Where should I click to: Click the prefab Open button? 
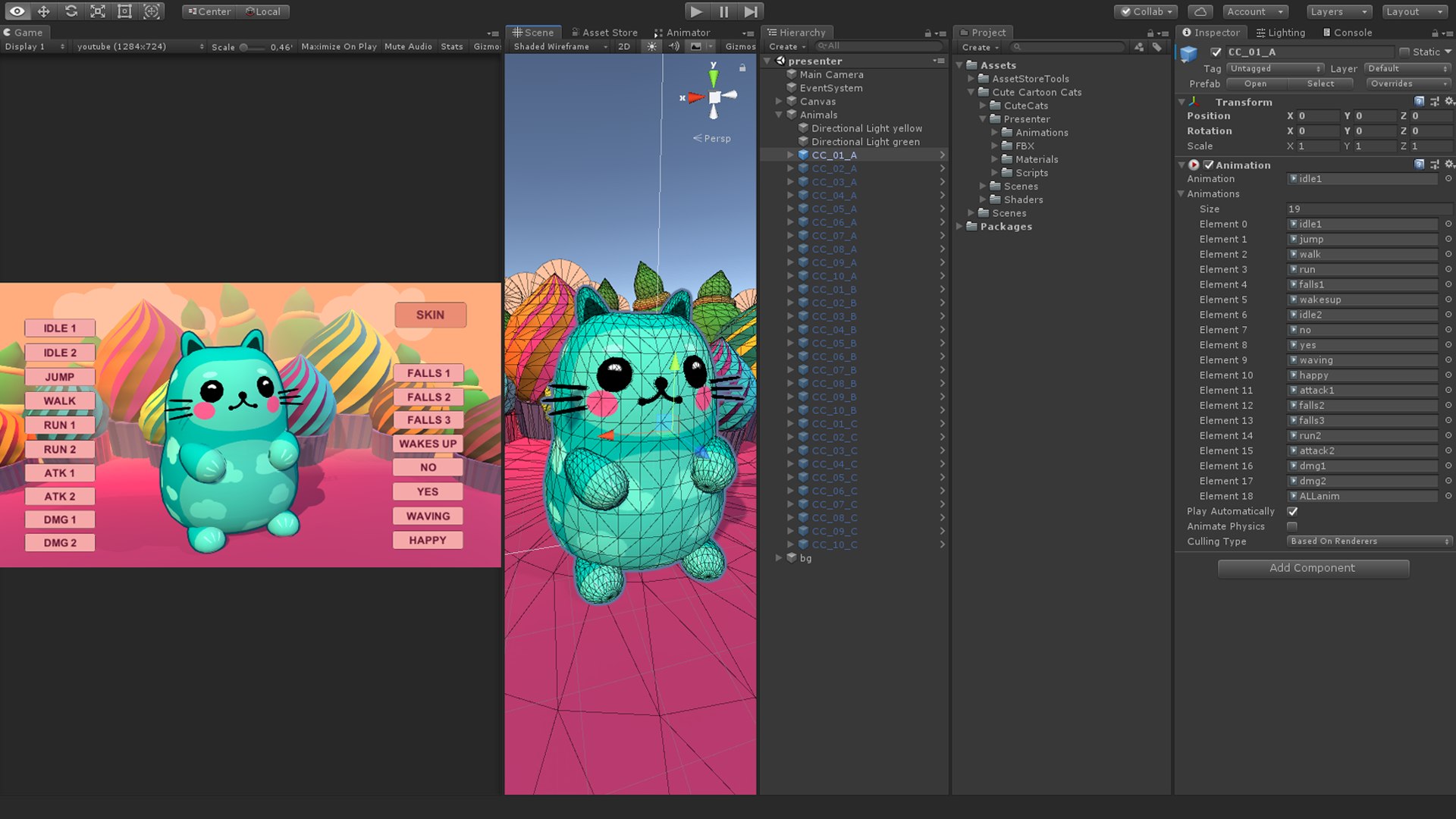point(1255,83)
